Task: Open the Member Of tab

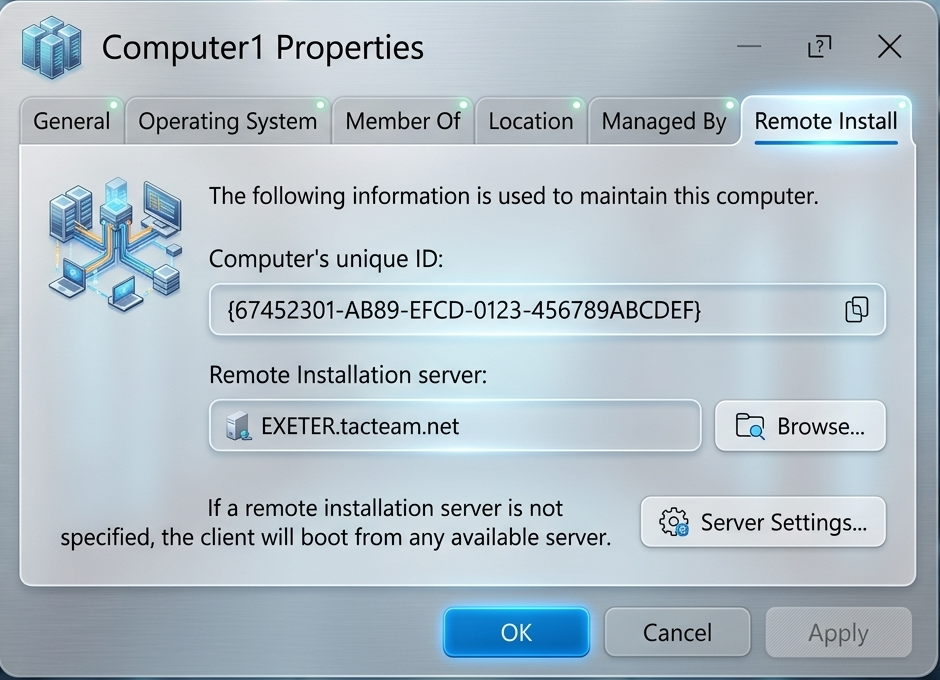Action: point(403,121)
